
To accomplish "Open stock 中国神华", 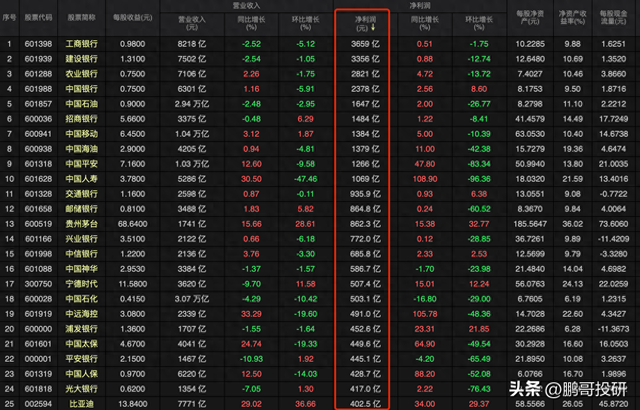I will coord(82,269).
